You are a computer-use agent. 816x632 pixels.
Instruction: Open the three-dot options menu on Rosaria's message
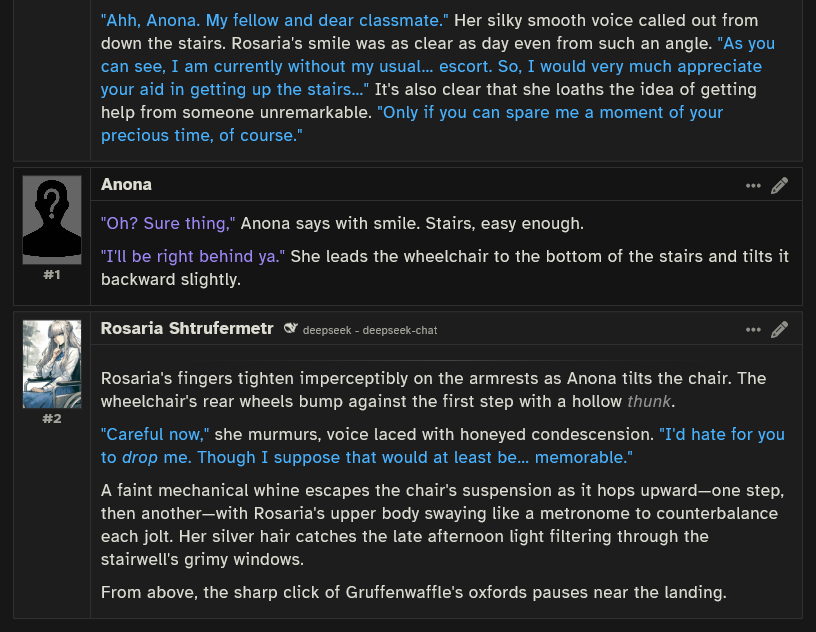pos(753,330)
